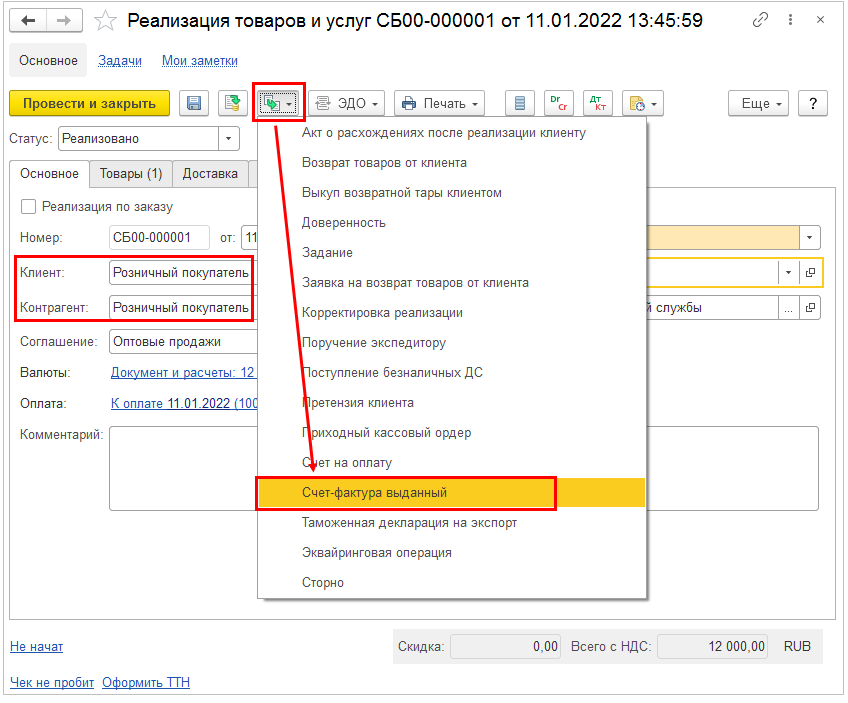The width and height of the screenshot is (848, 703).
Task: Click the document structure list icon
Action: (520, 103)
